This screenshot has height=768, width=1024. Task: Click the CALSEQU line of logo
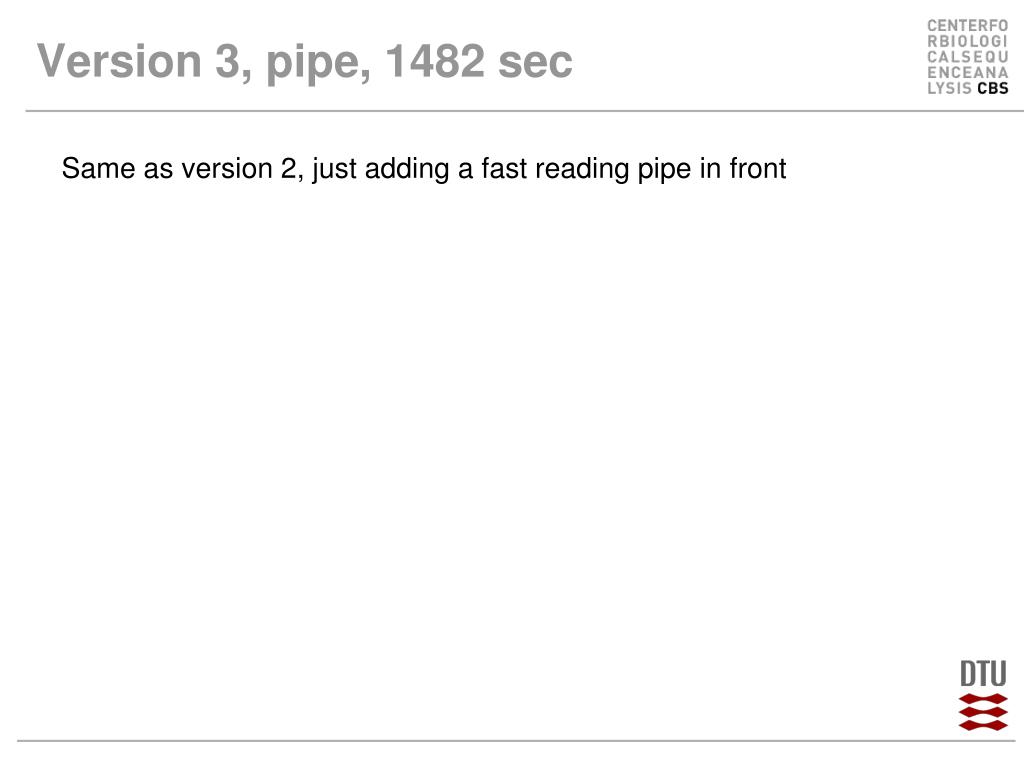tap(968, 57)
